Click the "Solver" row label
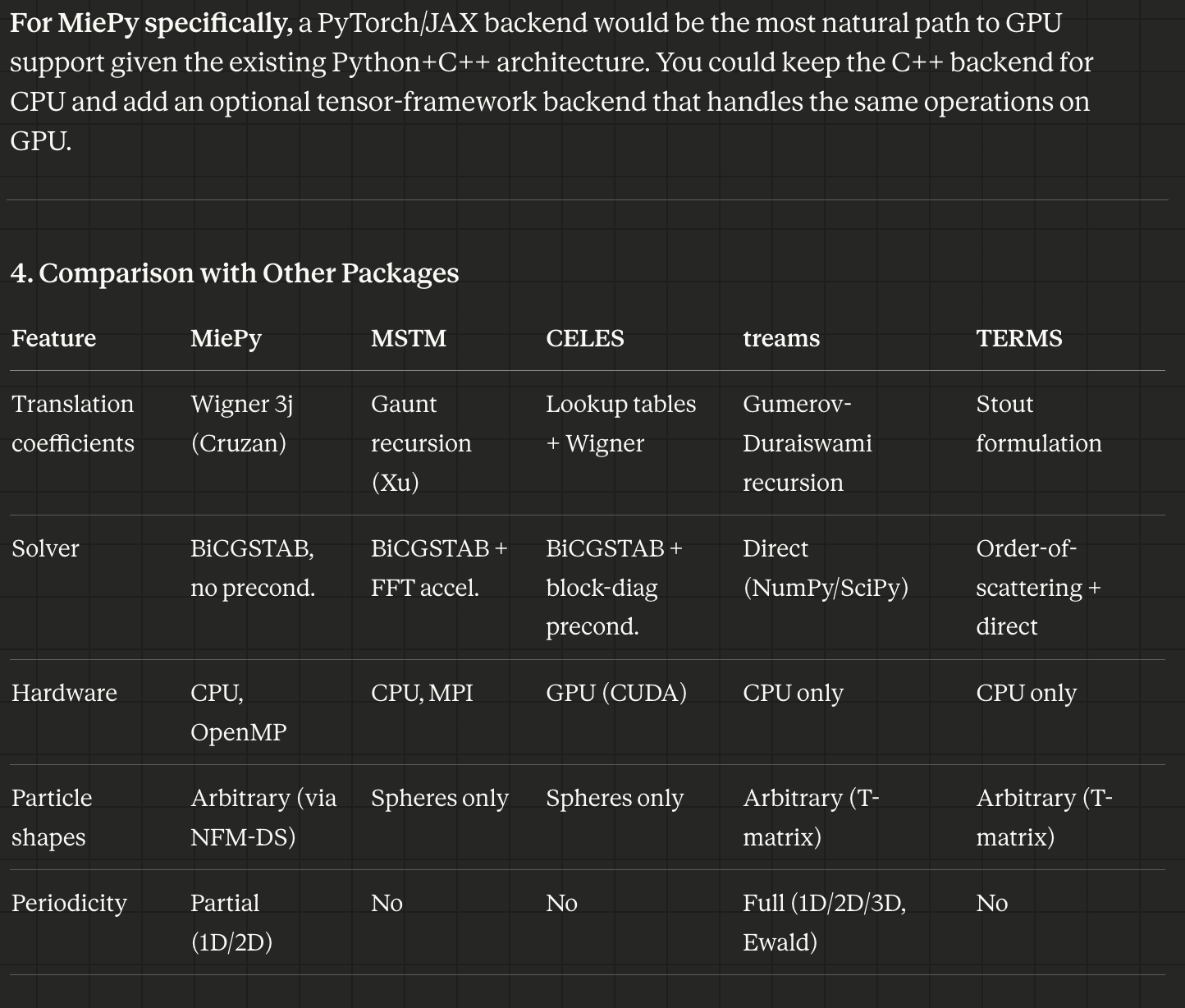The image size is (1185, 1008). coord(45,548)
